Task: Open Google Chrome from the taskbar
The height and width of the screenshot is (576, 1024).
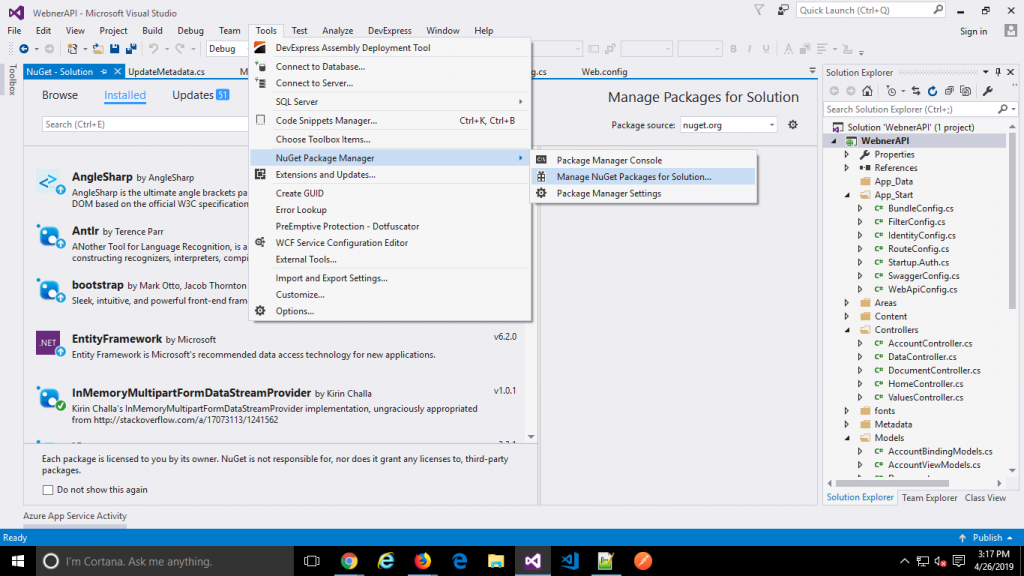Action: [x=347, y=560]
